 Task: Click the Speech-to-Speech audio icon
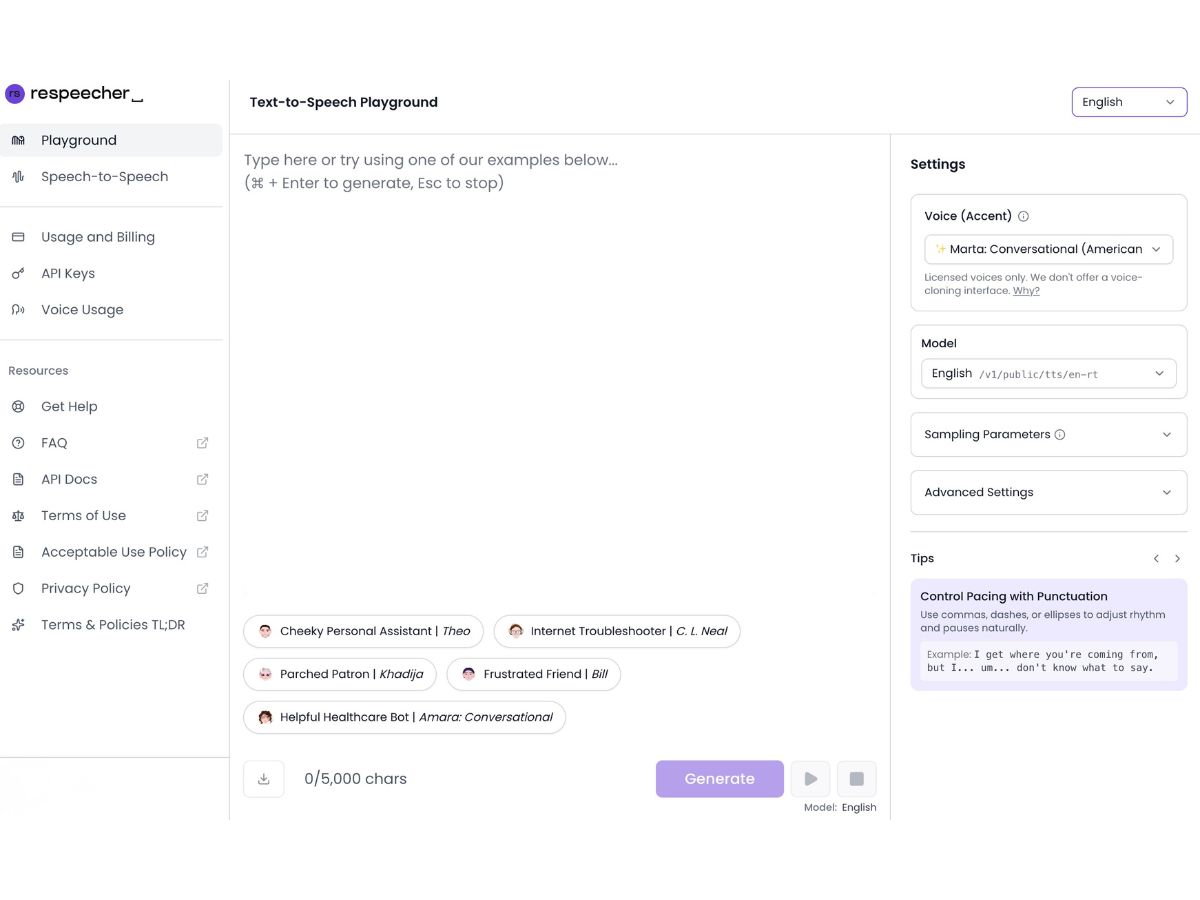[18, 177]
